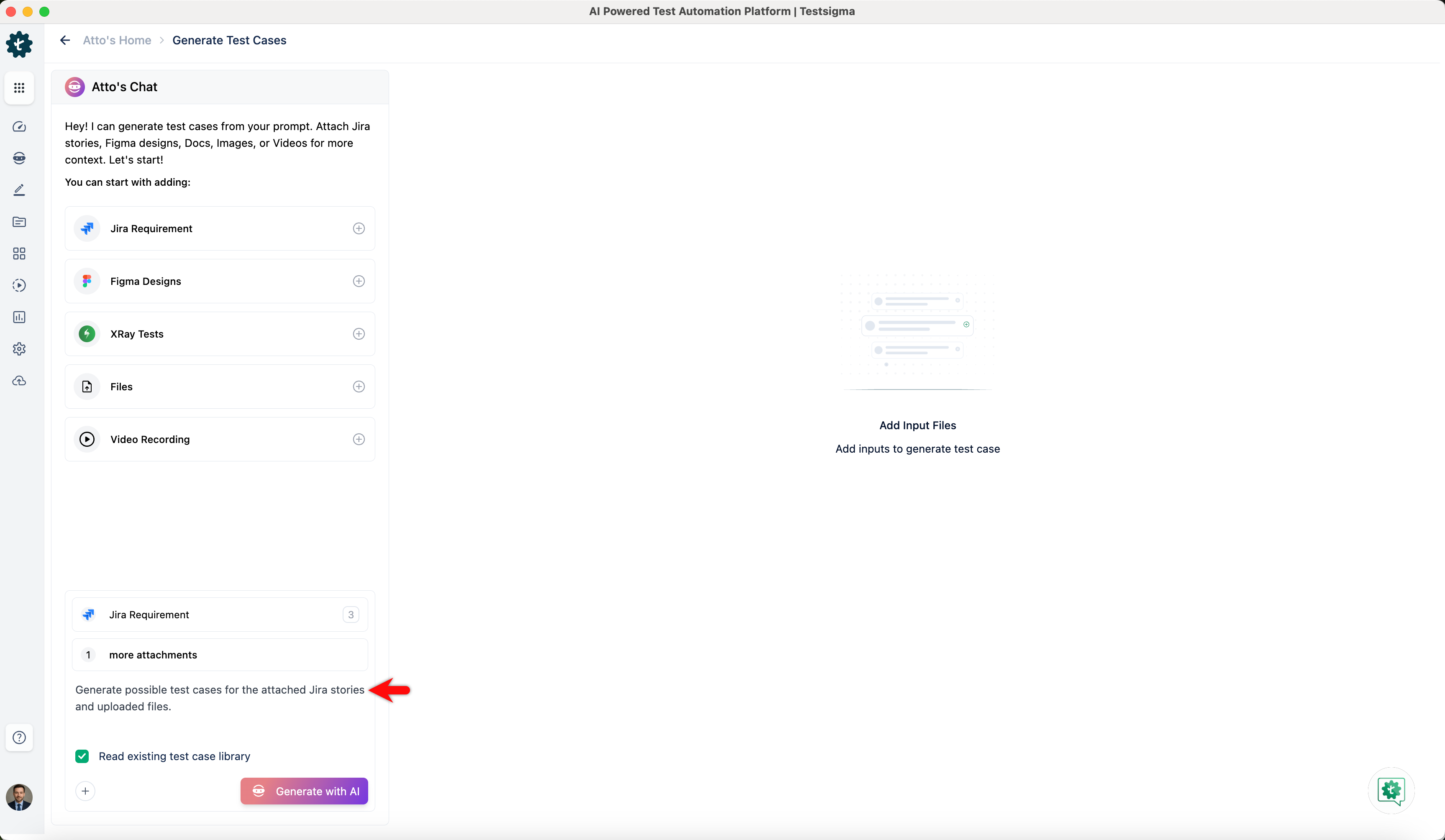Click the cloud upload sidebar icon

pyautogui.click(x=19, y=381)
